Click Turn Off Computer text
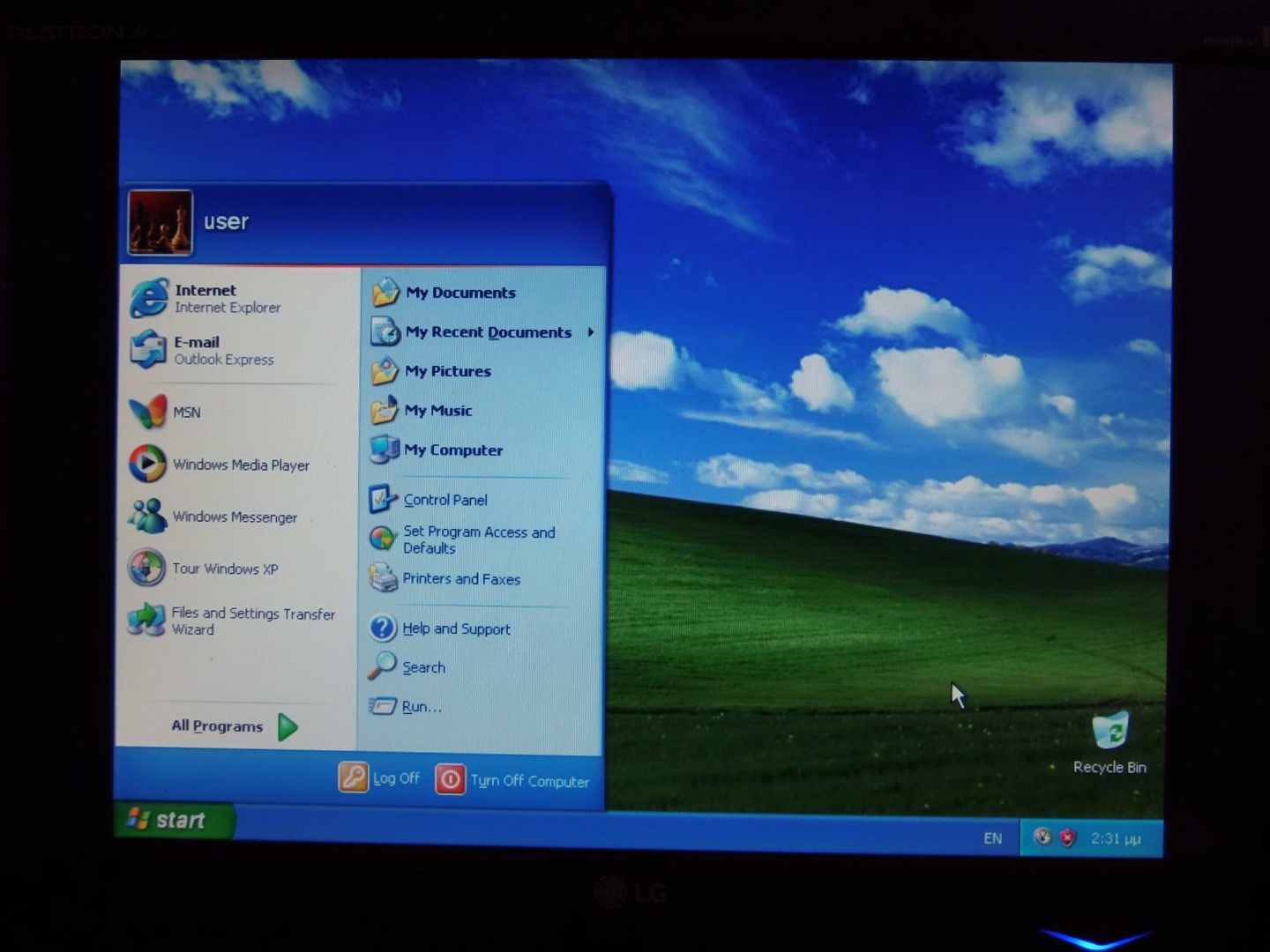 pos(529,781)
